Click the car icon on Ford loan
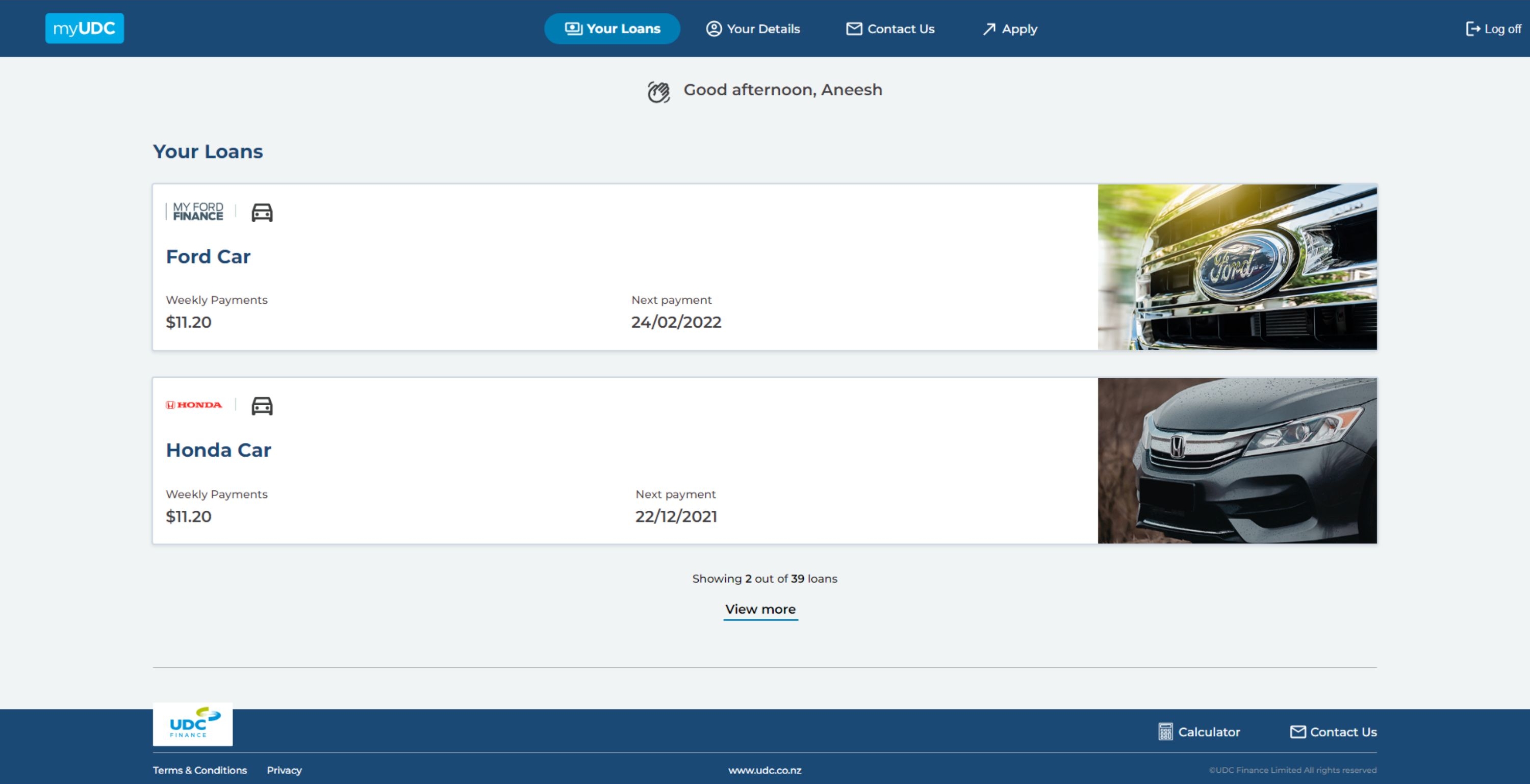 click(x=262, y=212)
